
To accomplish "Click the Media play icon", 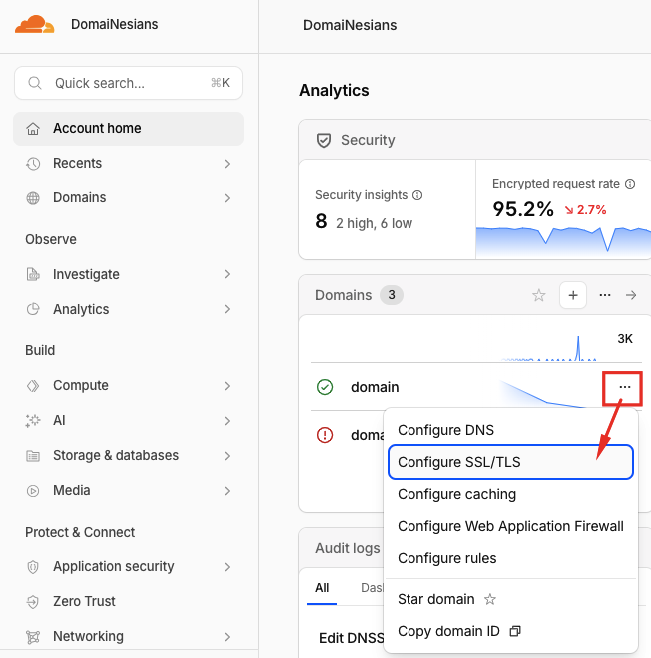I will [33, 491].
